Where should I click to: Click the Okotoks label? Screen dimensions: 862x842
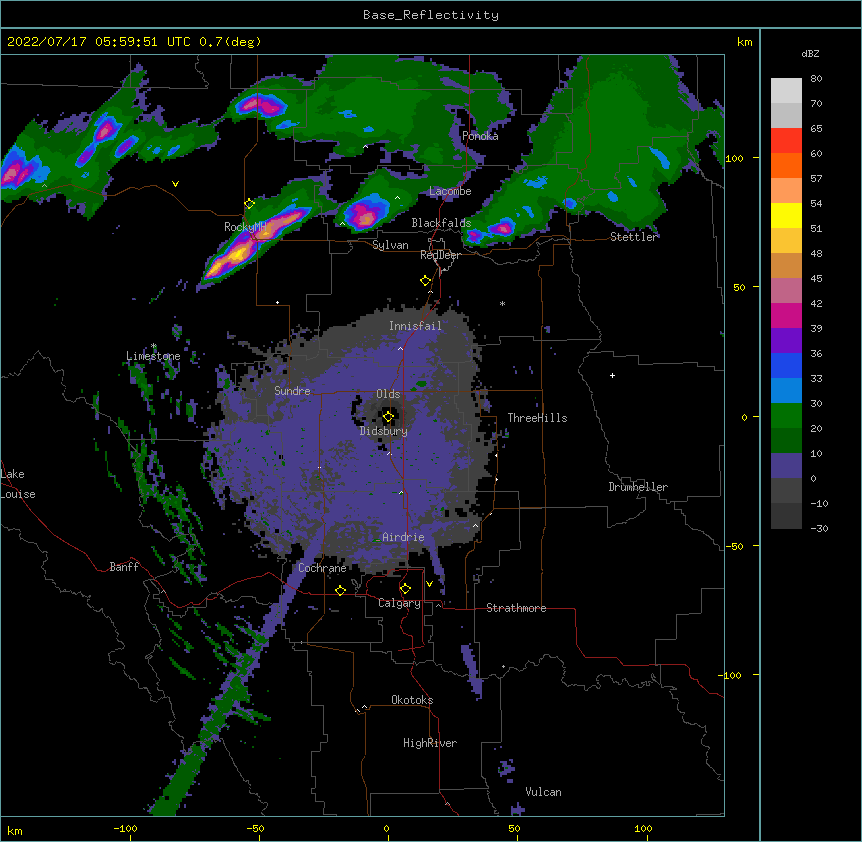tap(412, 700)
